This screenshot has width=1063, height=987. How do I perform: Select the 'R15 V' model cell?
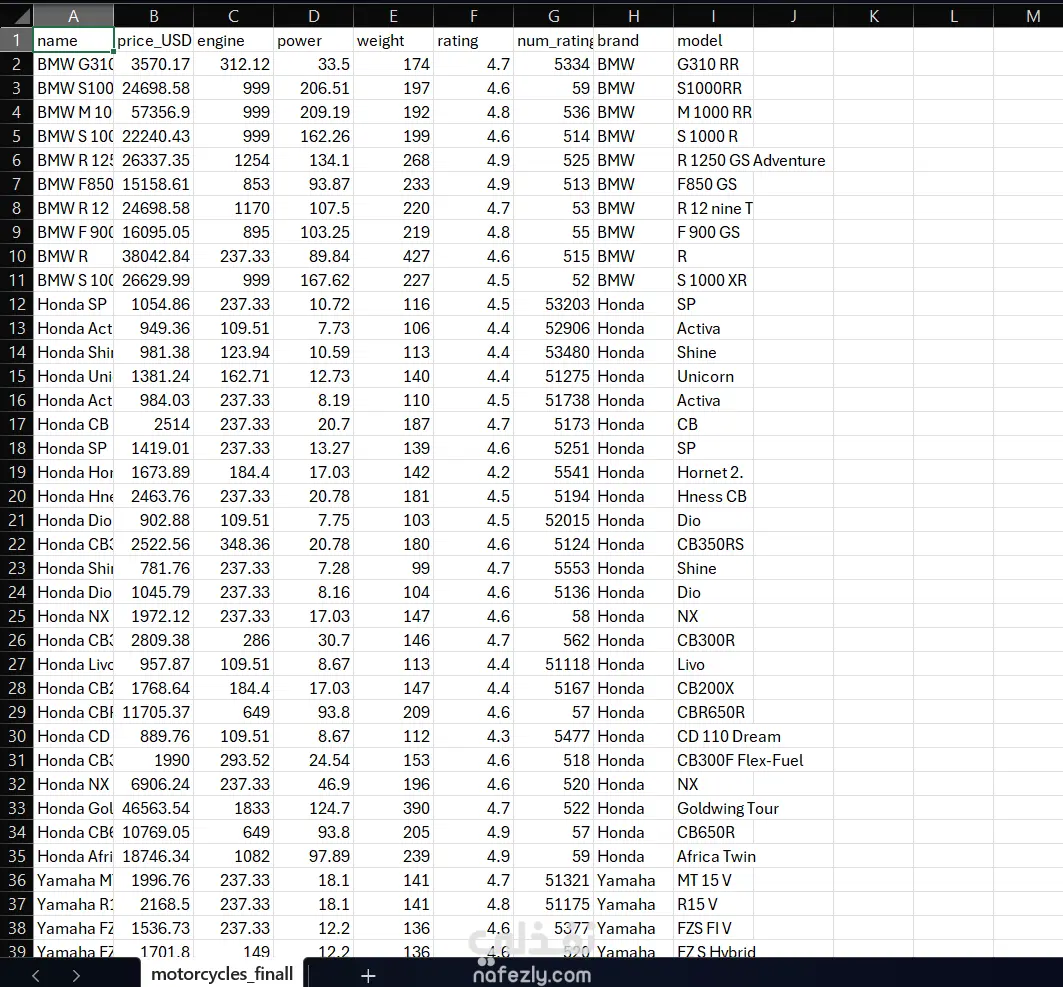pyautogui.click(x=713, y=904)
